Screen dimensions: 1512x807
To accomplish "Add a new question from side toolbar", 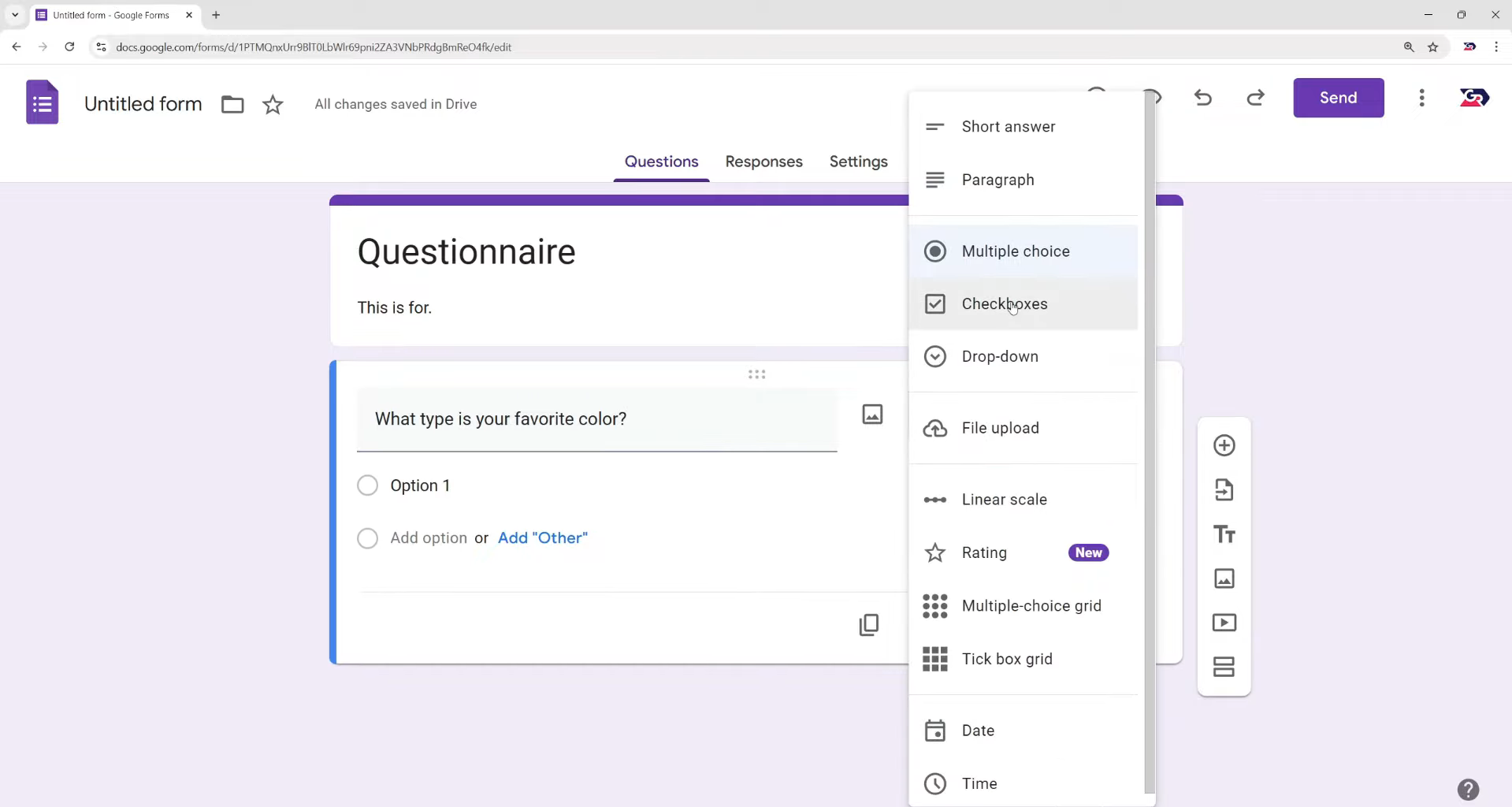I will pyautogui.click(x=1224, y=445).
